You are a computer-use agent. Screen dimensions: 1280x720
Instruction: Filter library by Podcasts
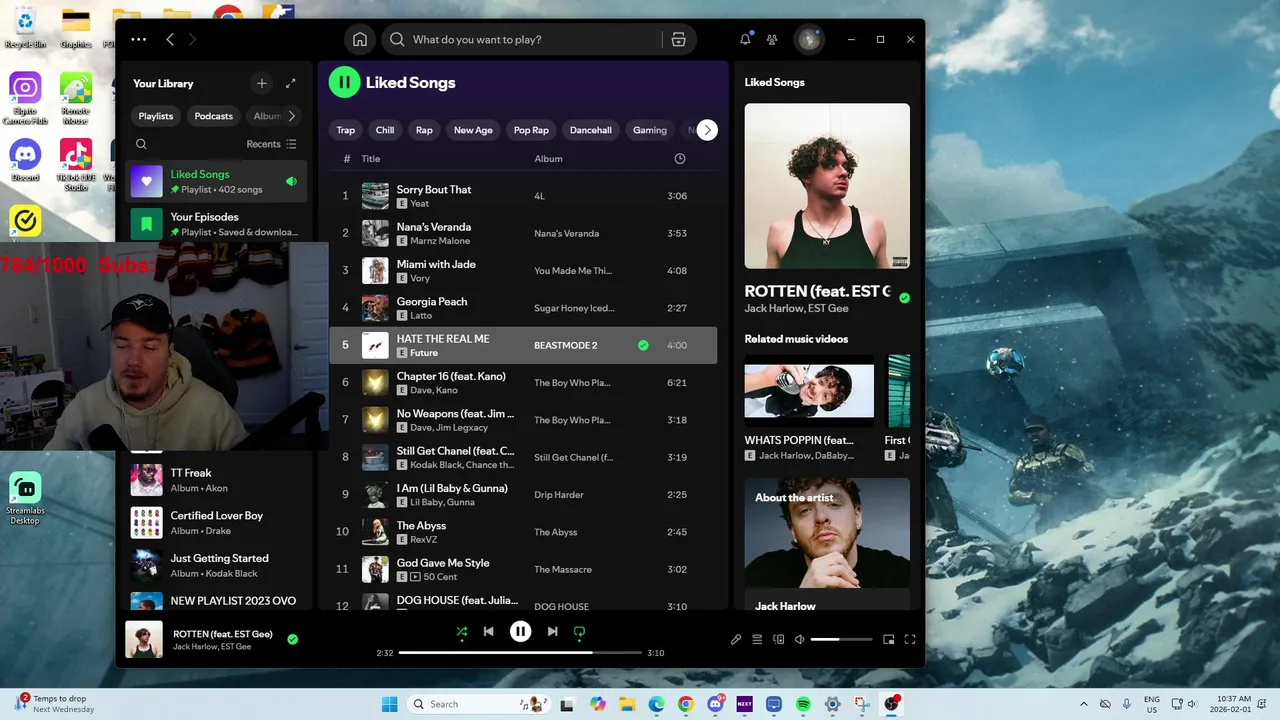click(x=214, y=116)
